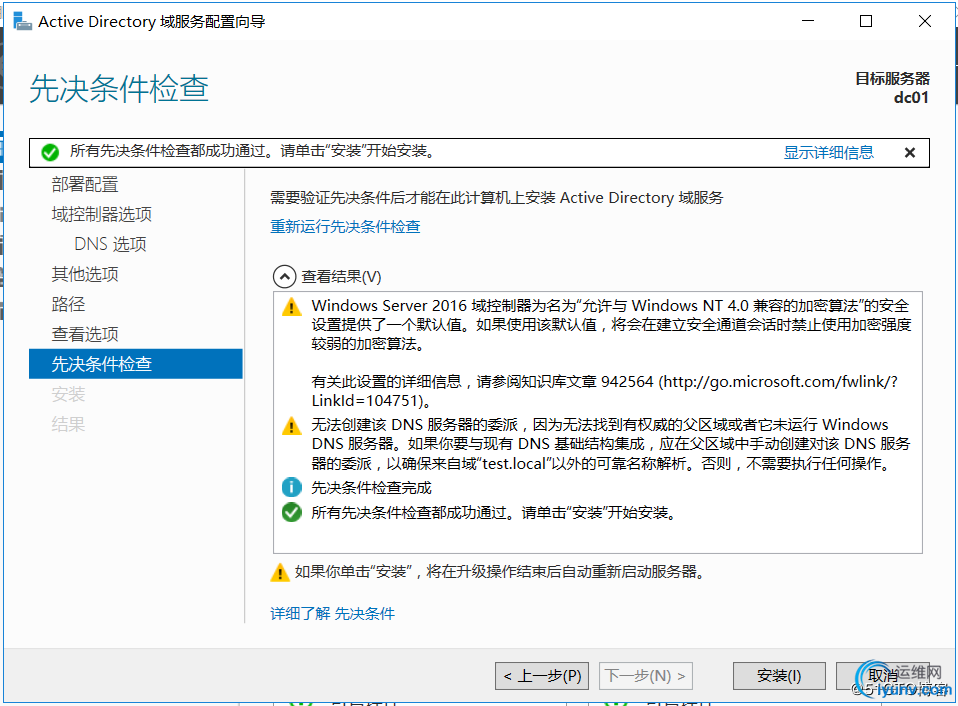The height and width of the screenshot is (706, 958).
Task: Open 详细了解 先决条件 link
Action: [332, 613]
